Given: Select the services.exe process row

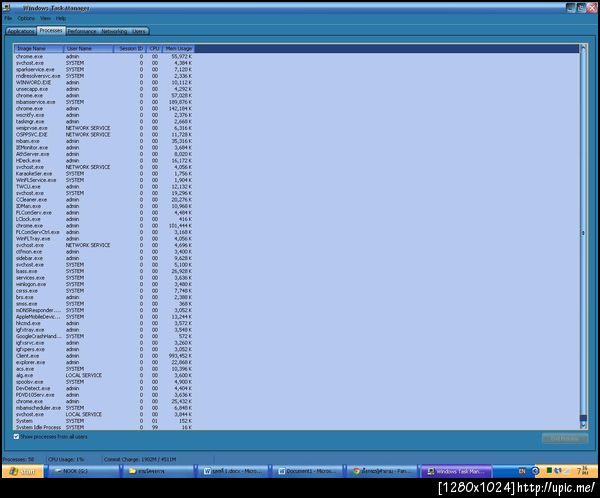Looking at the screenshot, I should tap(104, 278).
